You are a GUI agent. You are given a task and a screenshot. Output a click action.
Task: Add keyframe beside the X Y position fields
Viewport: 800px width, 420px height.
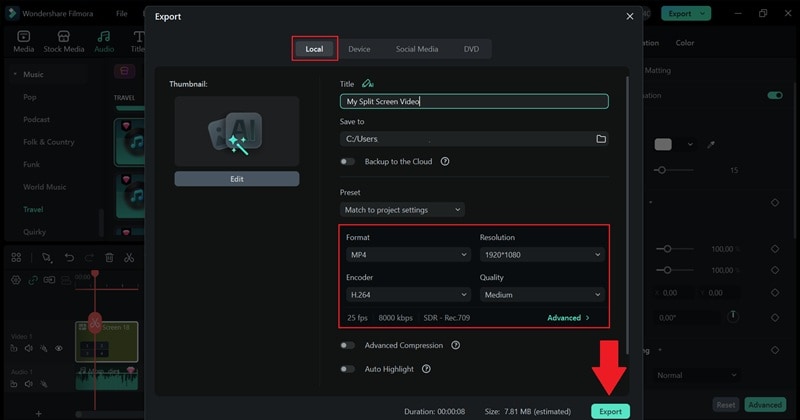[x=775, y=293]
